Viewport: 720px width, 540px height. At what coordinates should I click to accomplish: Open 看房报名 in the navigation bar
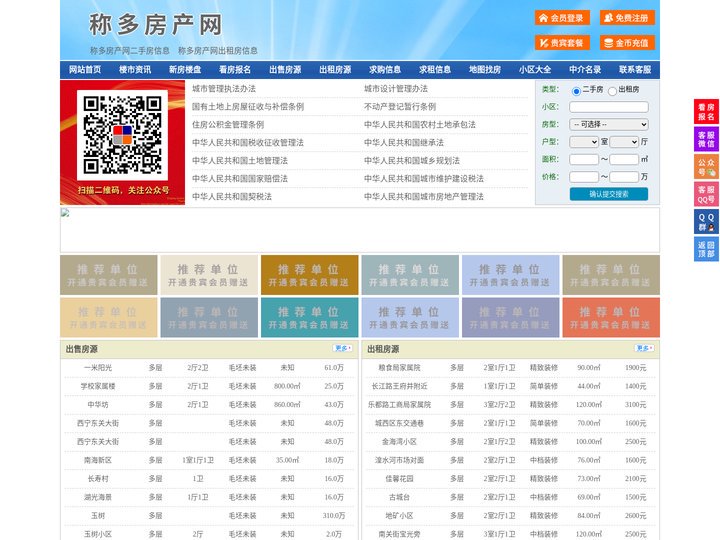point(235,70)
